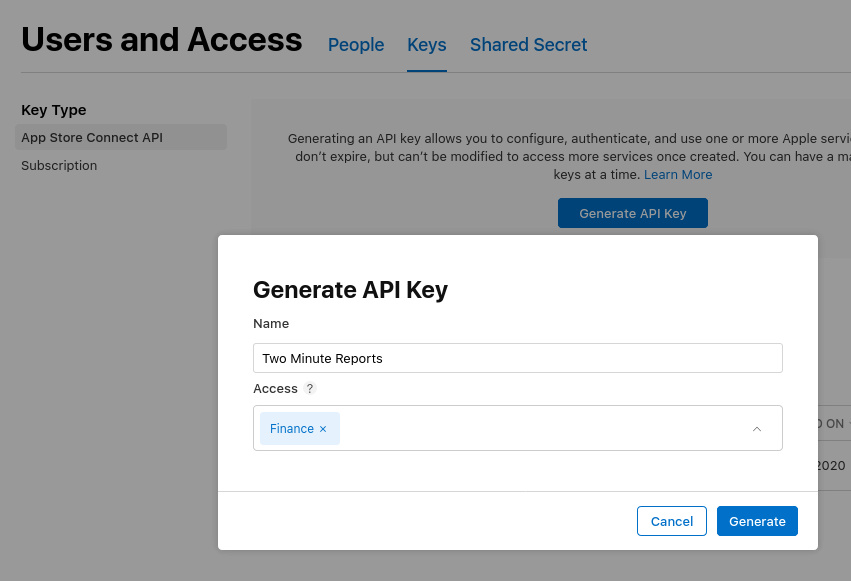
Task: Select the key row ending in 2020
Action: (834, 465)
